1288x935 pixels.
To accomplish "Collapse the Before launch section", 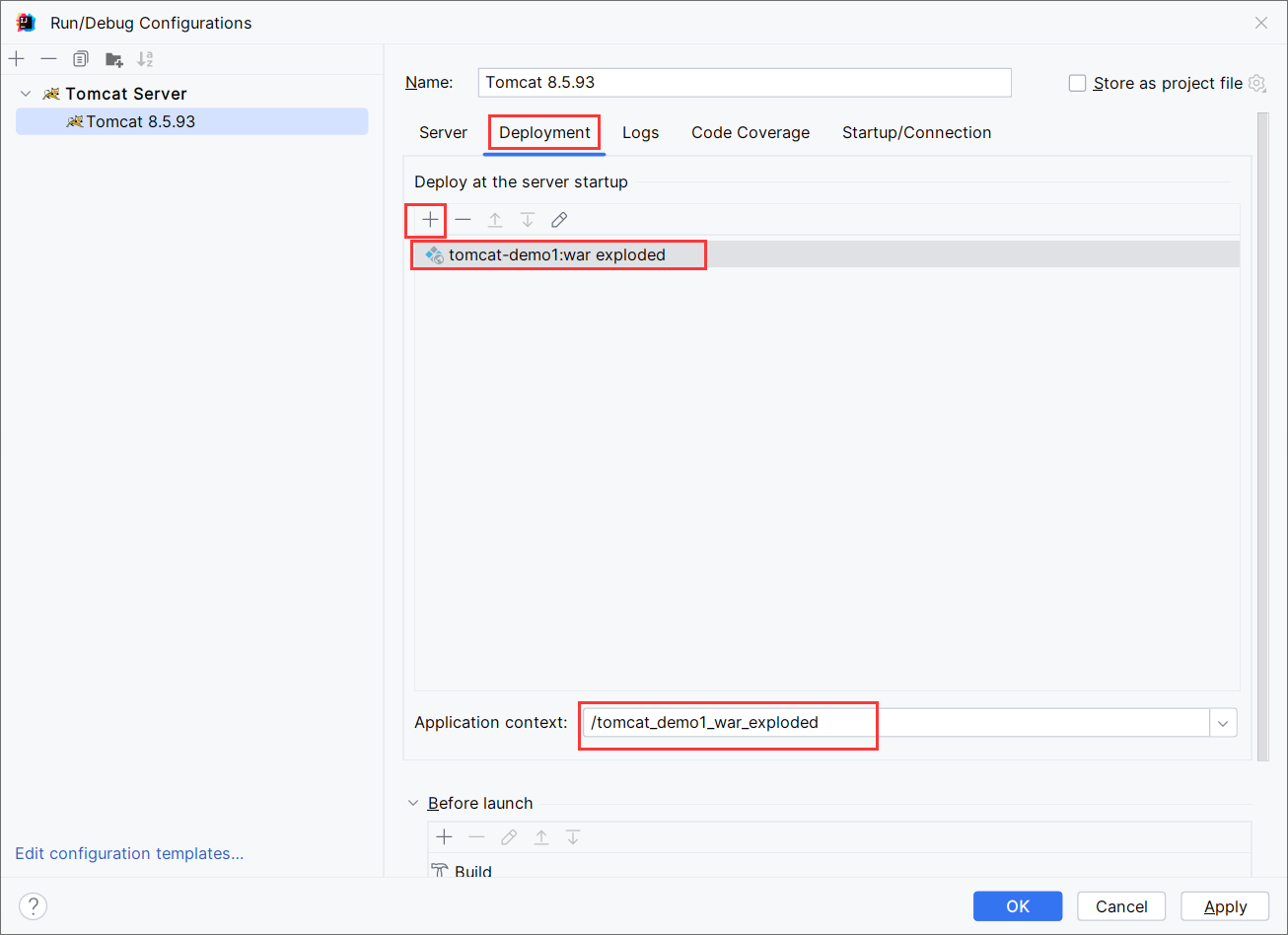I will click(x=413, y=803).
